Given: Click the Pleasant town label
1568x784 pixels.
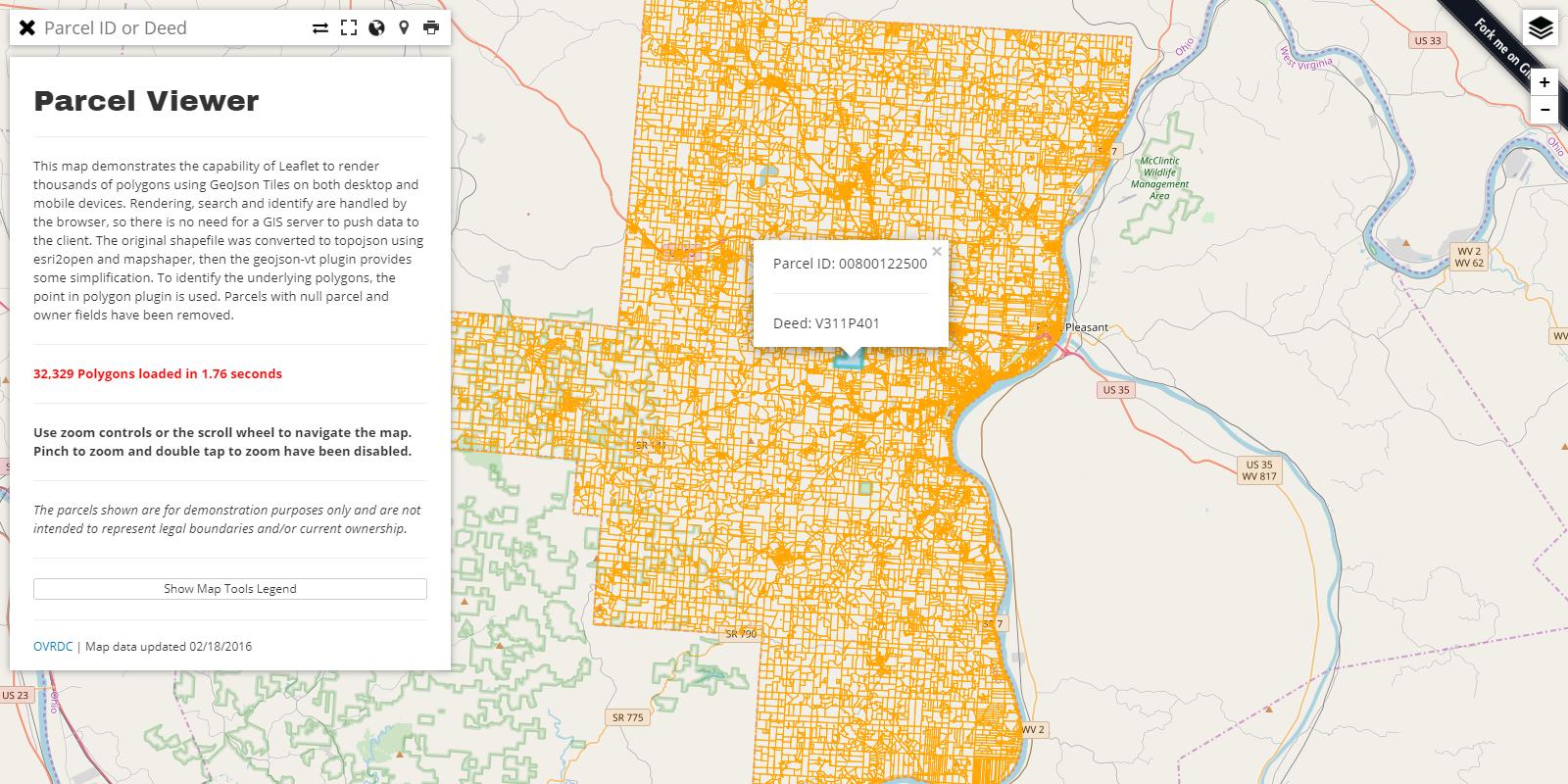Looking at the screenshot, I should 1087,327.
